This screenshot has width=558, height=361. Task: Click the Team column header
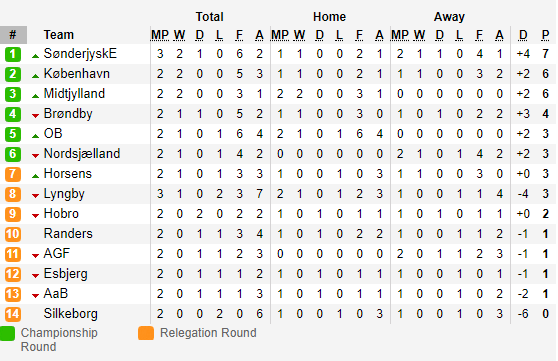click(x=59, y=35)
